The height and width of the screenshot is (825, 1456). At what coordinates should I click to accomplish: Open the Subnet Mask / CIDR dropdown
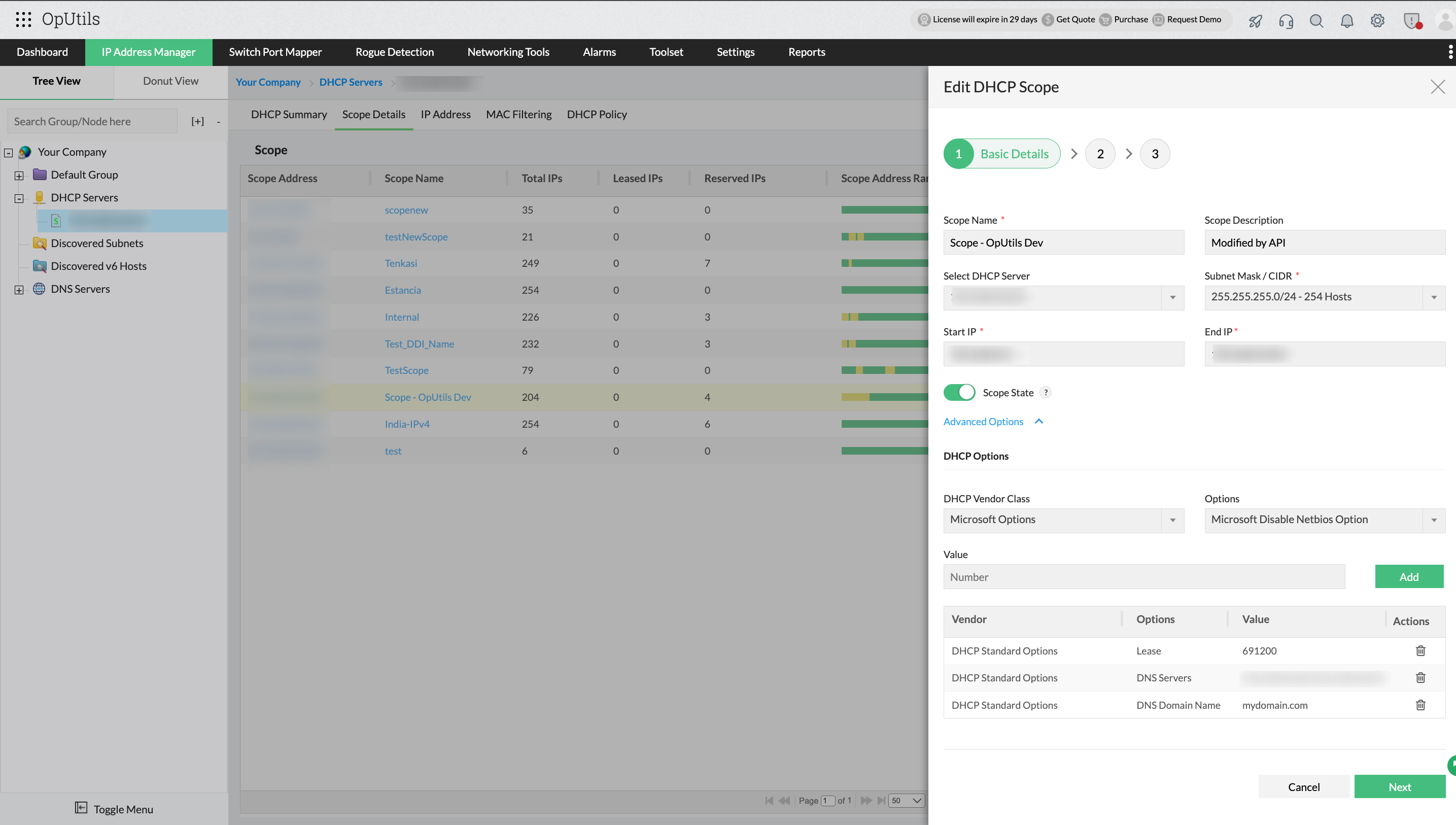coord(1434,297)
